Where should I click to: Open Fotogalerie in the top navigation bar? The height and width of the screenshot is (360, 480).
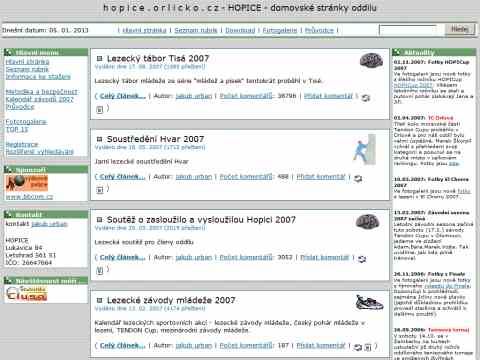280,30
